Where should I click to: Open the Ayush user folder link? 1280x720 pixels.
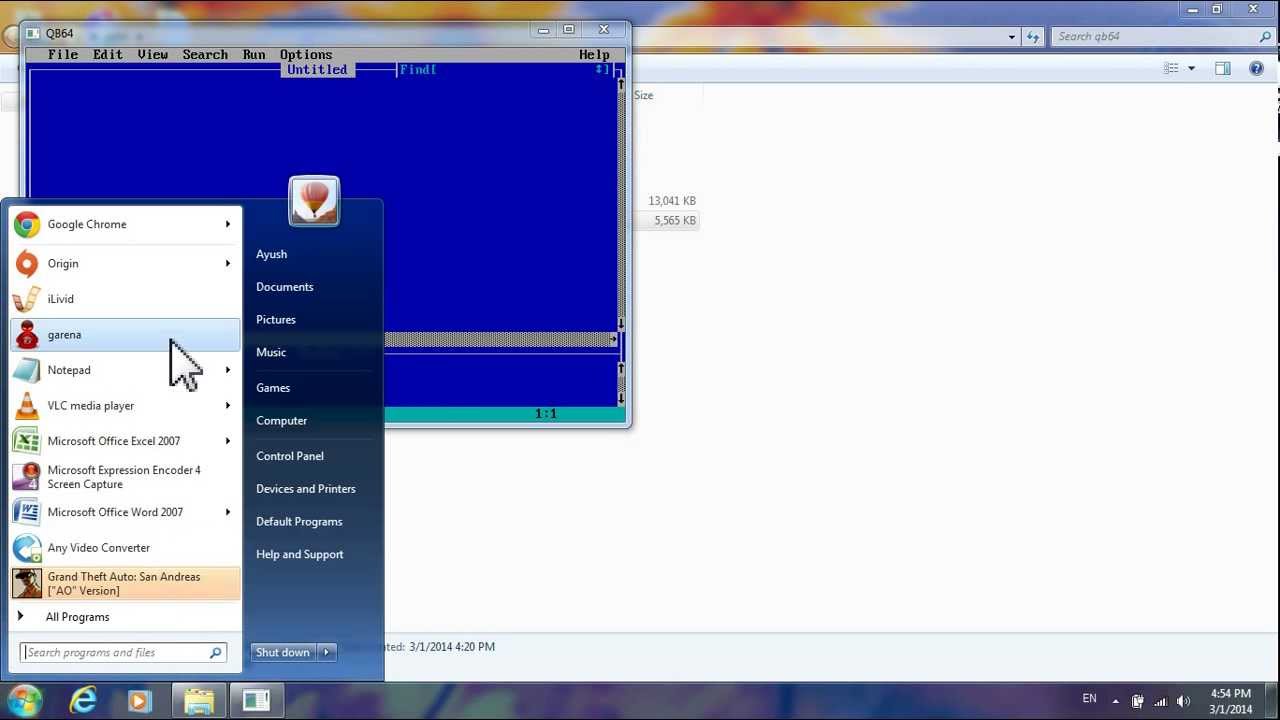tap(271, 254)
